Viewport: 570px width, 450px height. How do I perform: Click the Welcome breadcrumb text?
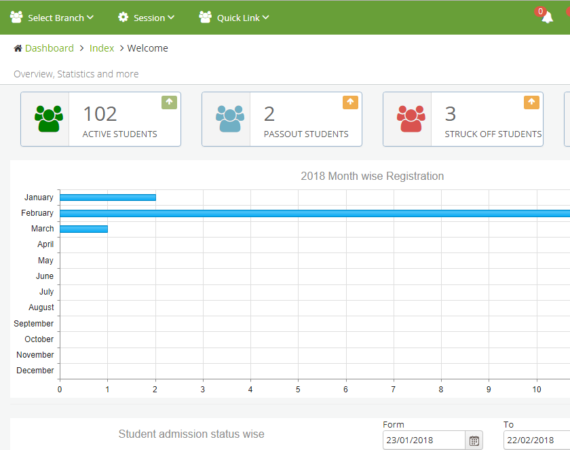(147, 48)
